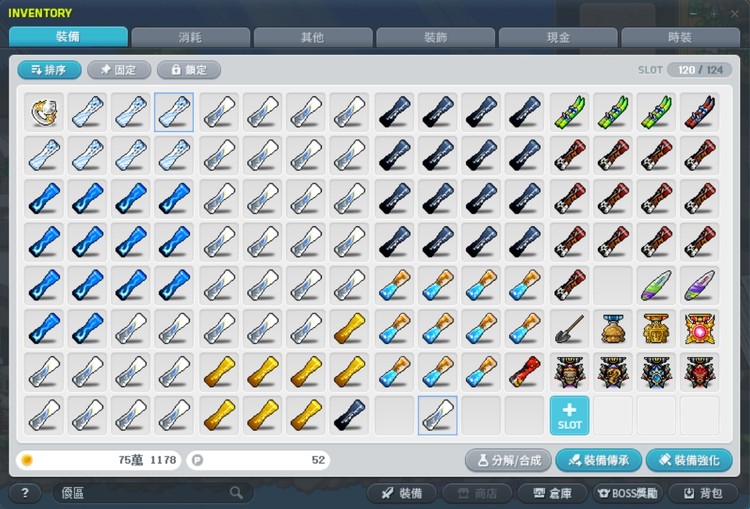The width and height of the screenshot is (750, 509).
Task: Open the 其他 tab
Action: [x=313, y=37]
